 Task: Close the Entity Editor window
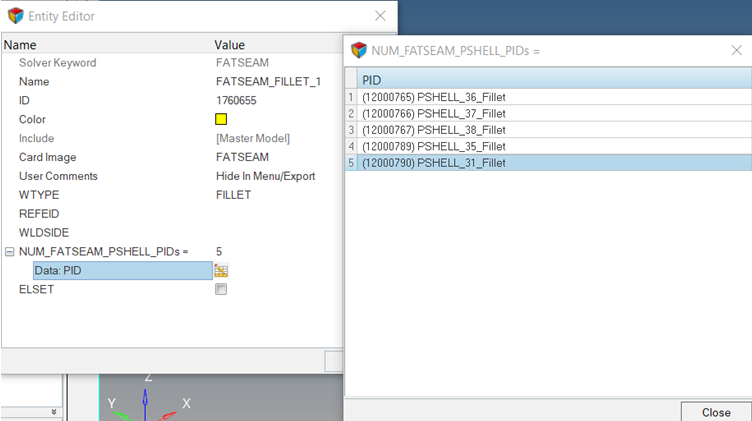click(x=380, y=16)
